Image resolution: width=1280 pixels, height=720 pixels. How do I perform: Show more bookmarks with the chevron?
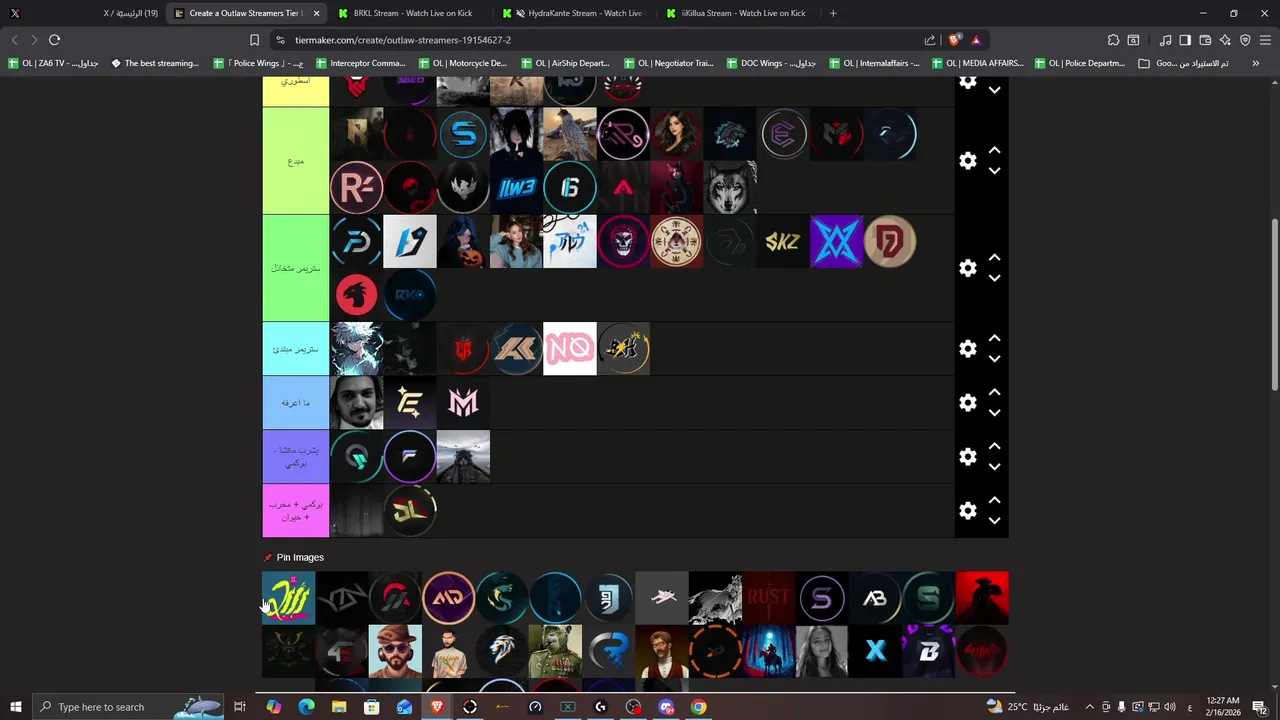click(1255, 63)
